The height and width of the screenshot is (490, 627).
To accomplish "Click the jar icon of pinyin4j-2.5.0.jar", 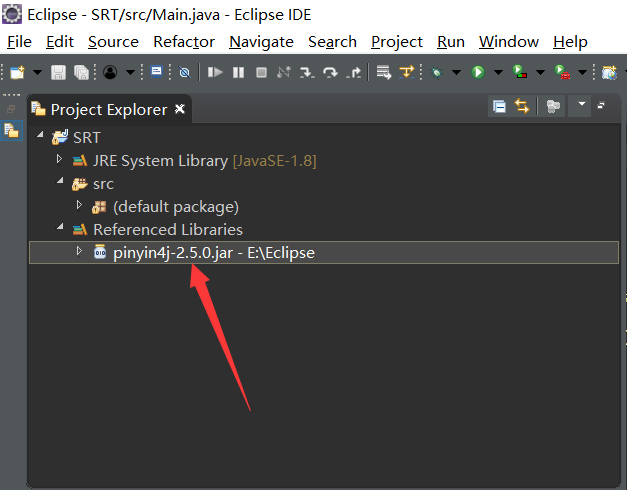I will tap(100, 252).
